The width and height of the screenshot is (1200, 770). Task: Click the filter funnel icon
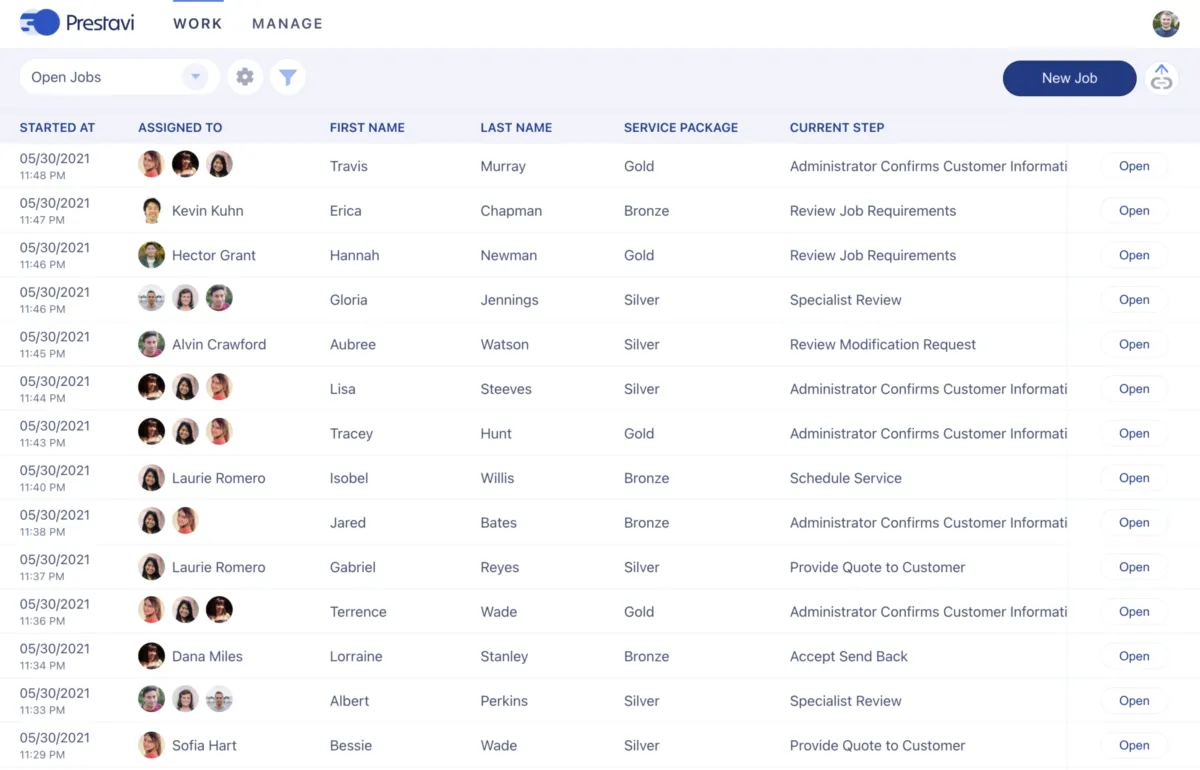(x=288, y=77)
